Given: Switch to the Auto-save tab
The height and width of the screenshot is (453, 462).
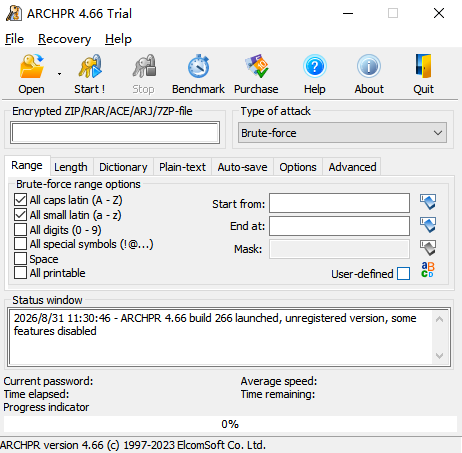Looking at the screenshot, I should point(242,167).
